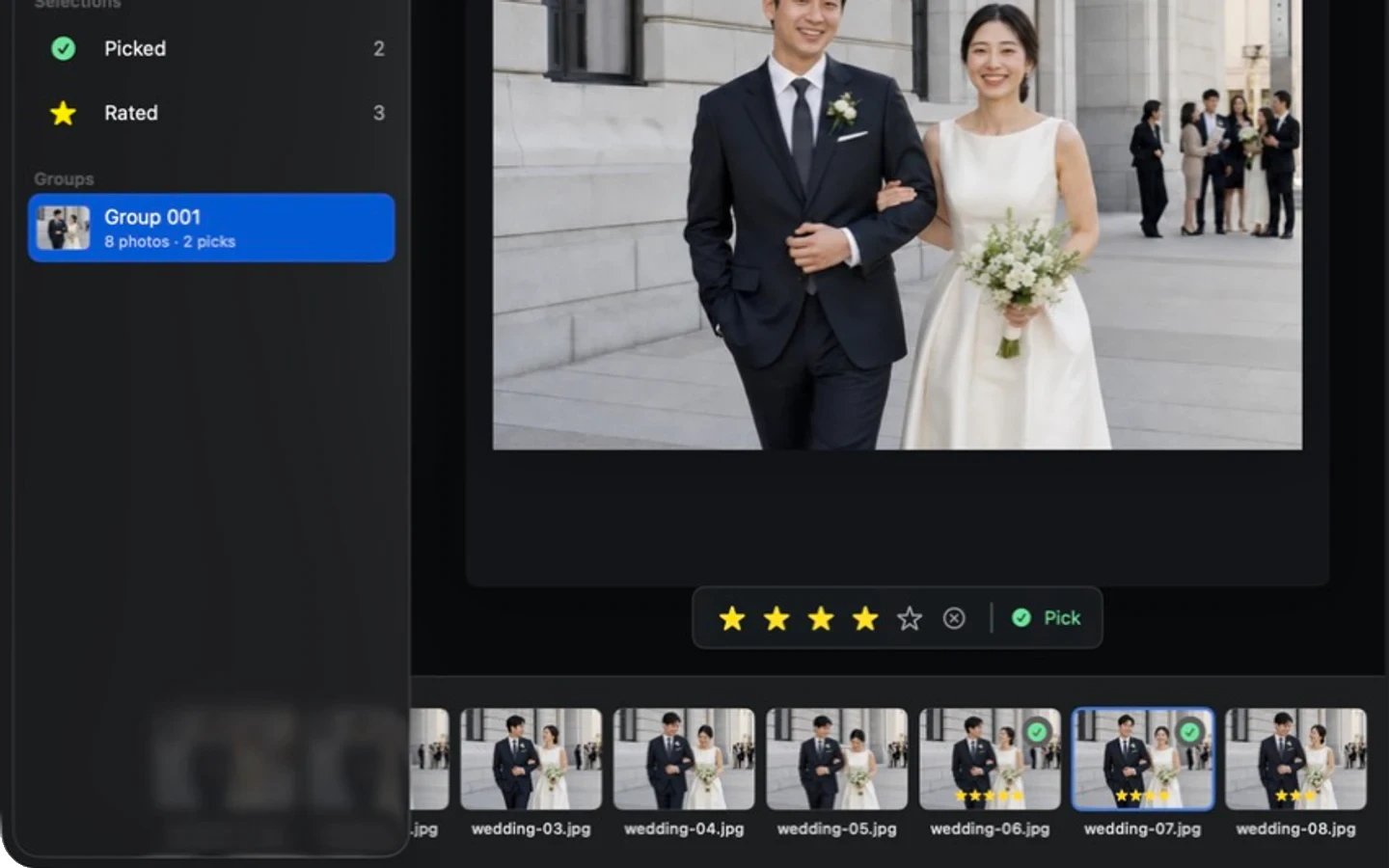Toggle the Pick button
This screenshot has width=1389, height=868.
point(1047,618)
